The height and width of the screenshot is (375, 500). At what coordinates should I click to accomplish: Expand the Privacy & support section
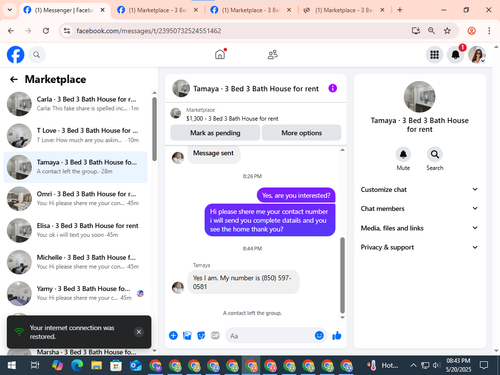(419, 247)
